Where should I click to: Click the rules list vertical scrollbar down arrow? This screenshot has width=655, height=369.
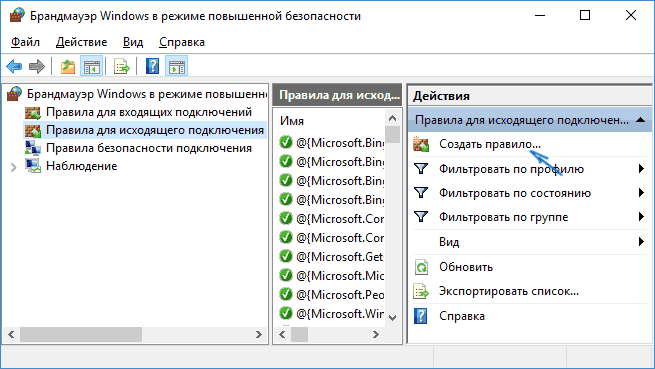point(393,318)
